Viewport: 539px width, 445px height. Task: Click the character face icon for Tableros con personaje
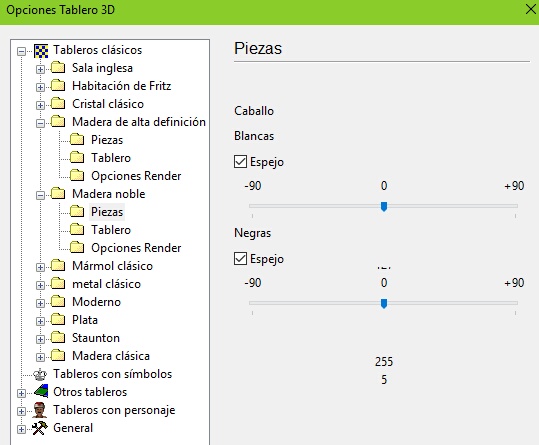pos(40,410)
